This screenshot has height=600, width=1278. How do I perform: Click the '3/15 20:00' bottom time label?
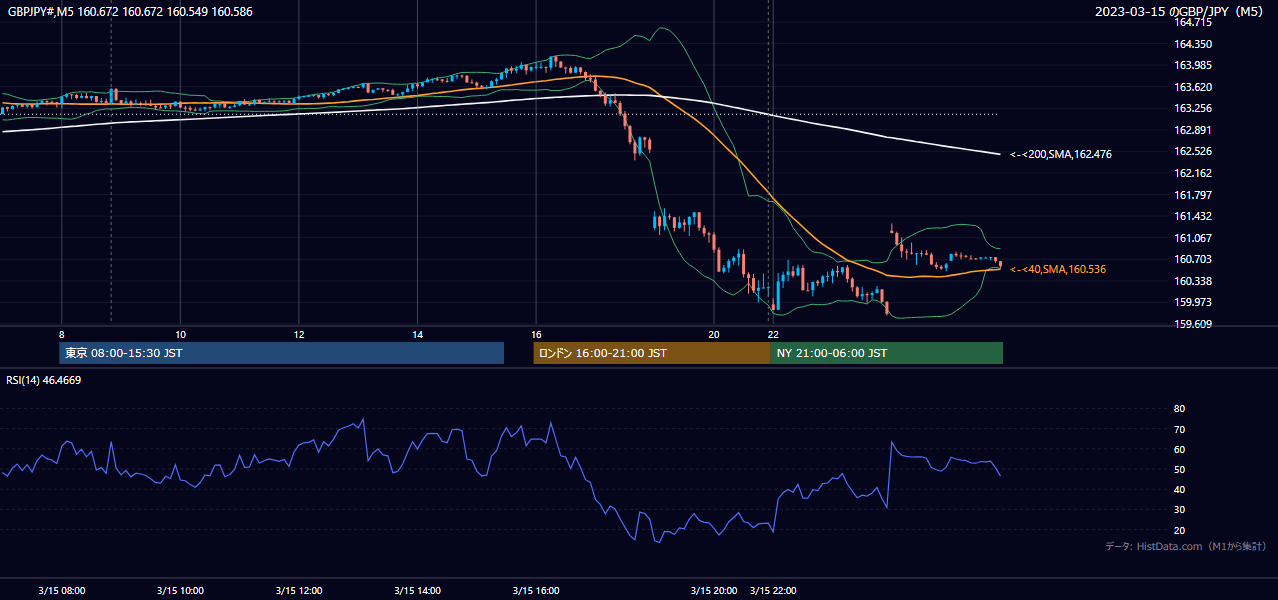714,590
